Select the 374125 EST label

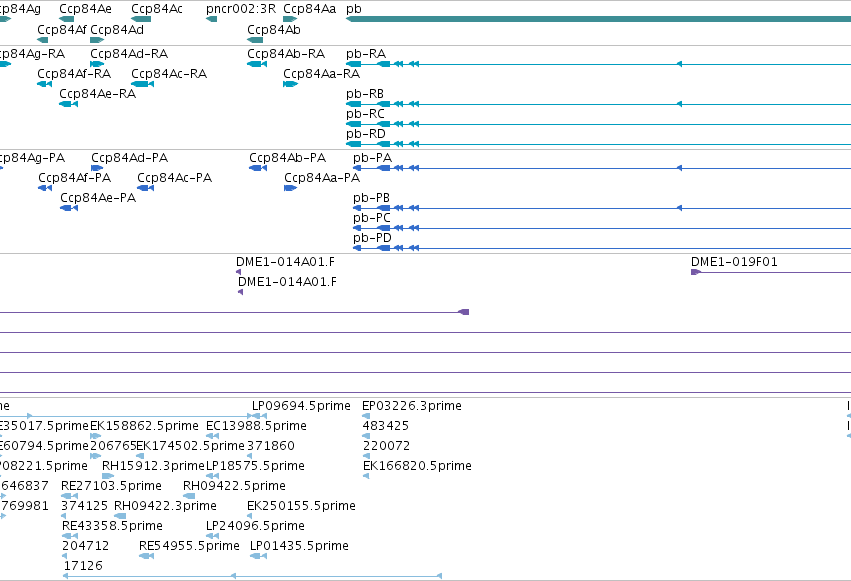point(84,506)
